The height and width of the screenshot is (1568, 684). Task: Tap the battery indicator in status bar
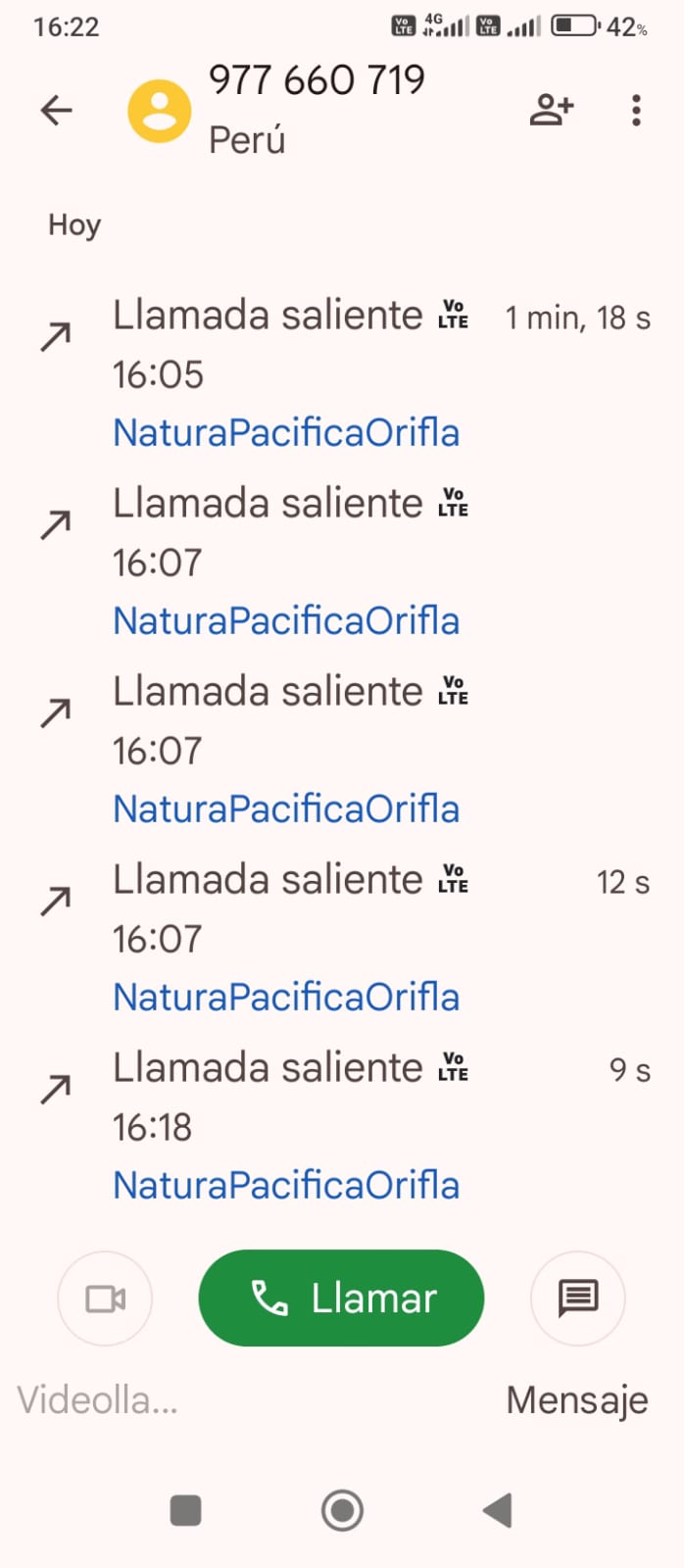pyautogui.click(x=573, y=25)
